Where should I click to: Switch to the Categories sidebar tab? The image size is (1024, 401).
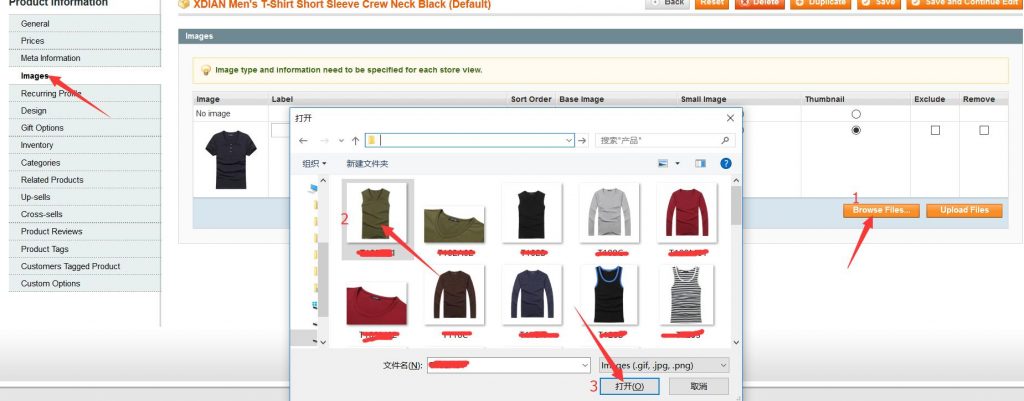pos(40,162)
